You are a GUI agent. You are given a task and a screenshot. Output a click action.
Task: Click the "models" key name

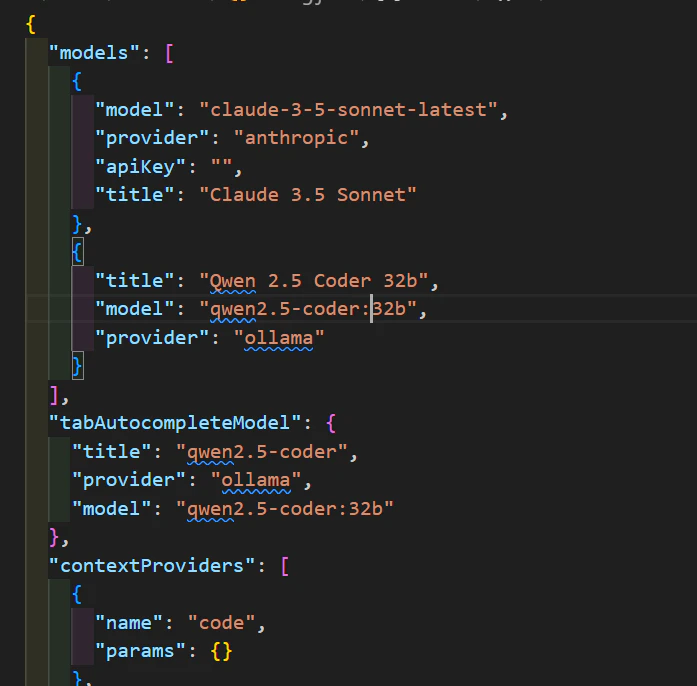tap(94, 53)
